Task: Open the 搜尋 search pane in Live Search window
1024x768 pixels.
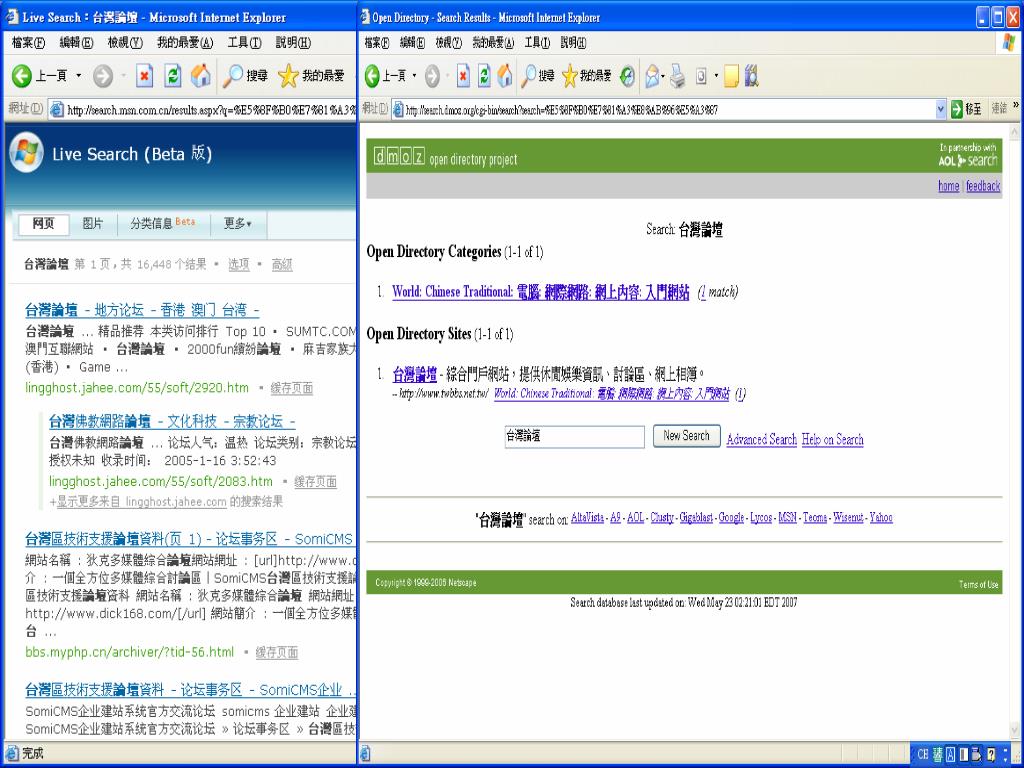Action: pyautogui.click(x=245, y=76)
